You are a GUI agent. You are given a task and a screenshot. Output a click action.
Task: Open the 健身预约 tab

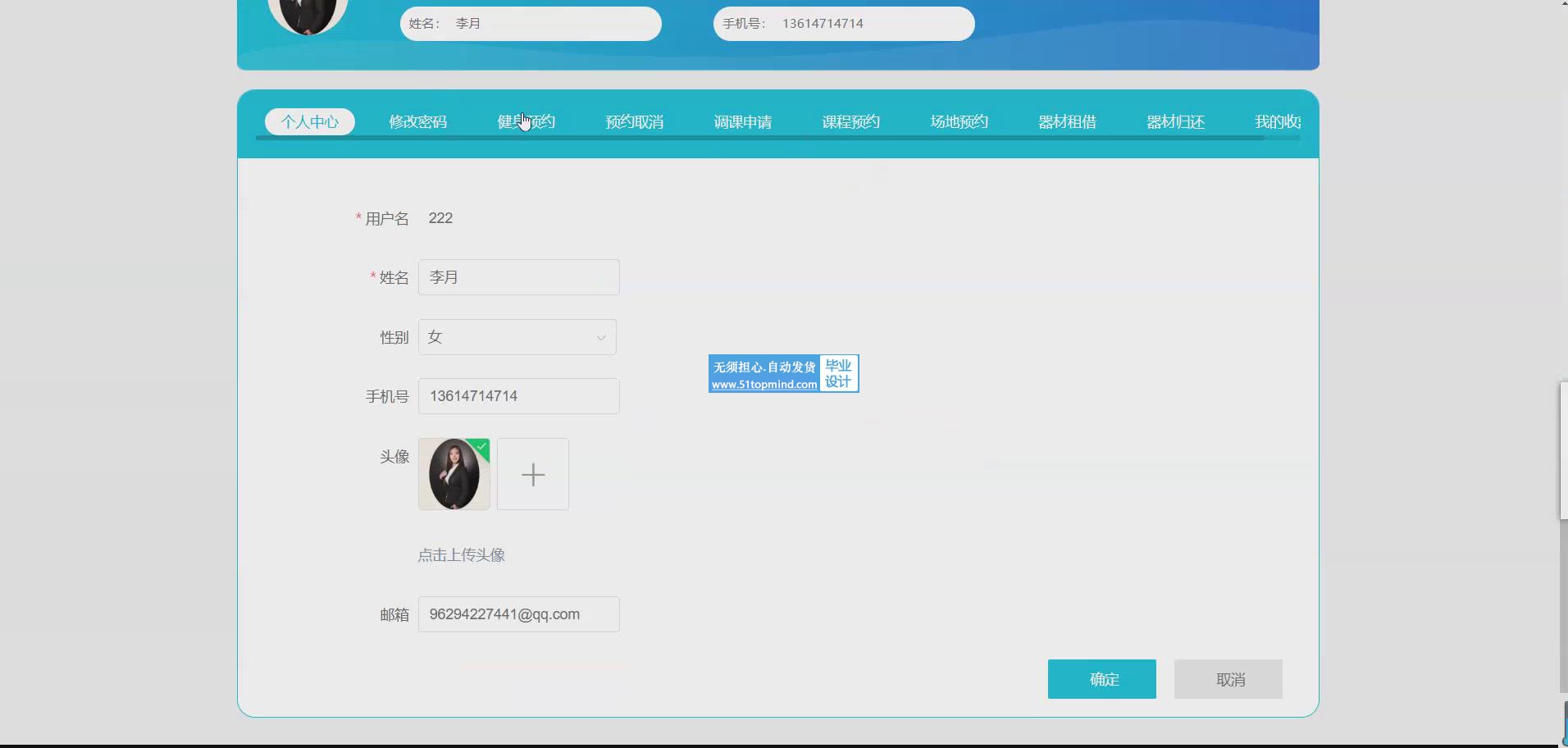526,122
